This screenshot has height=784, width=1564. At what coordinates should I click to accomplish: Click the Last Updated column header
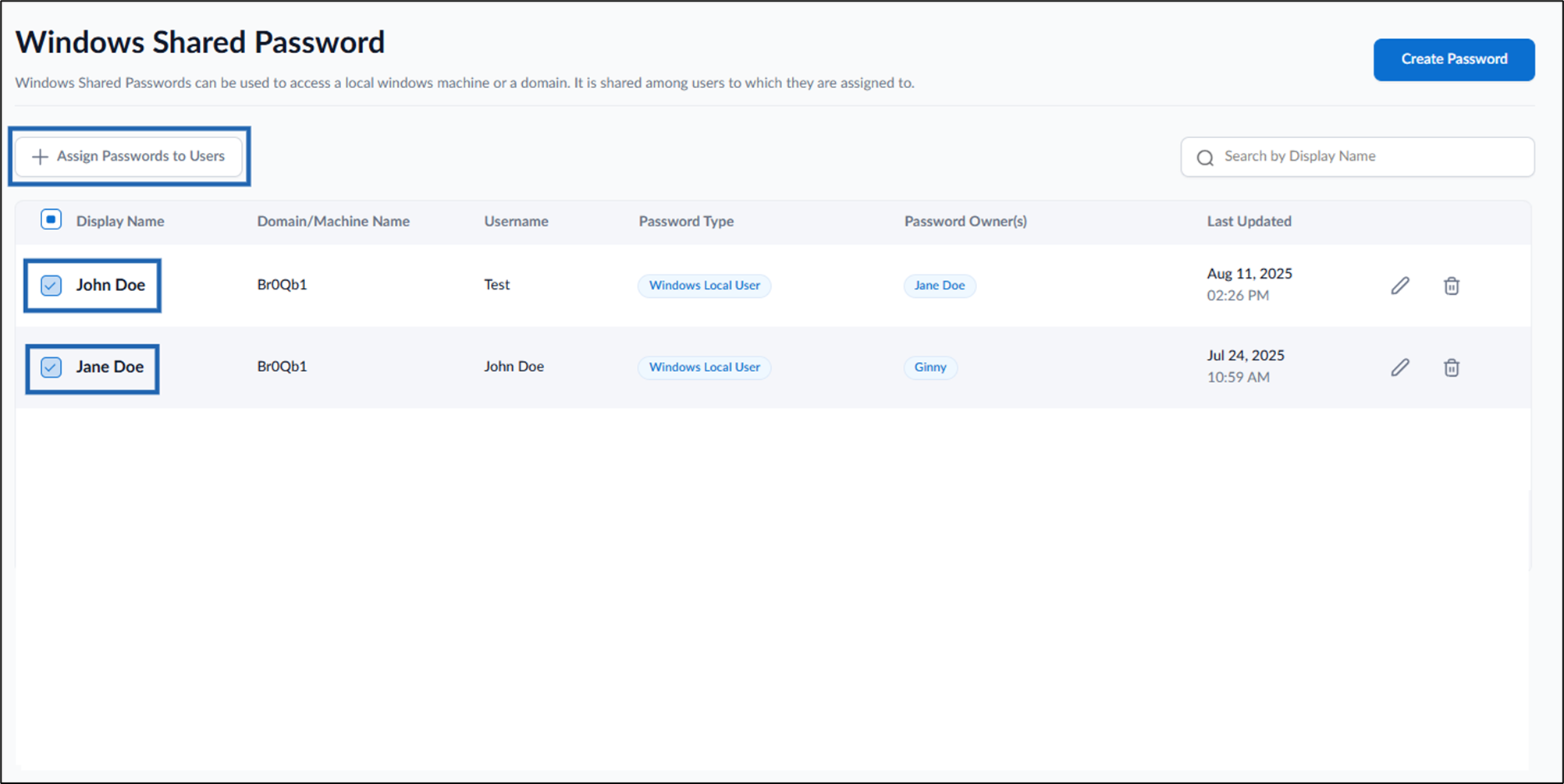tap(1249, 222)
